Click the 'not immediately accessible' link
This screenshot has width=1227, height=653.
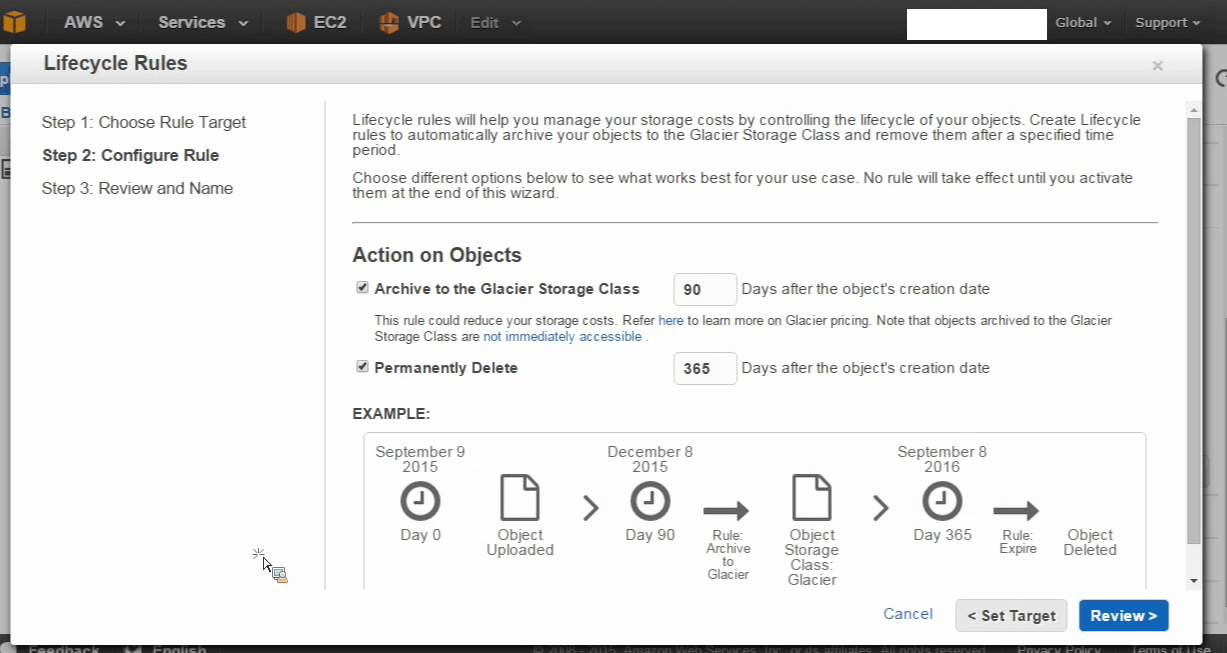[562, 337]
